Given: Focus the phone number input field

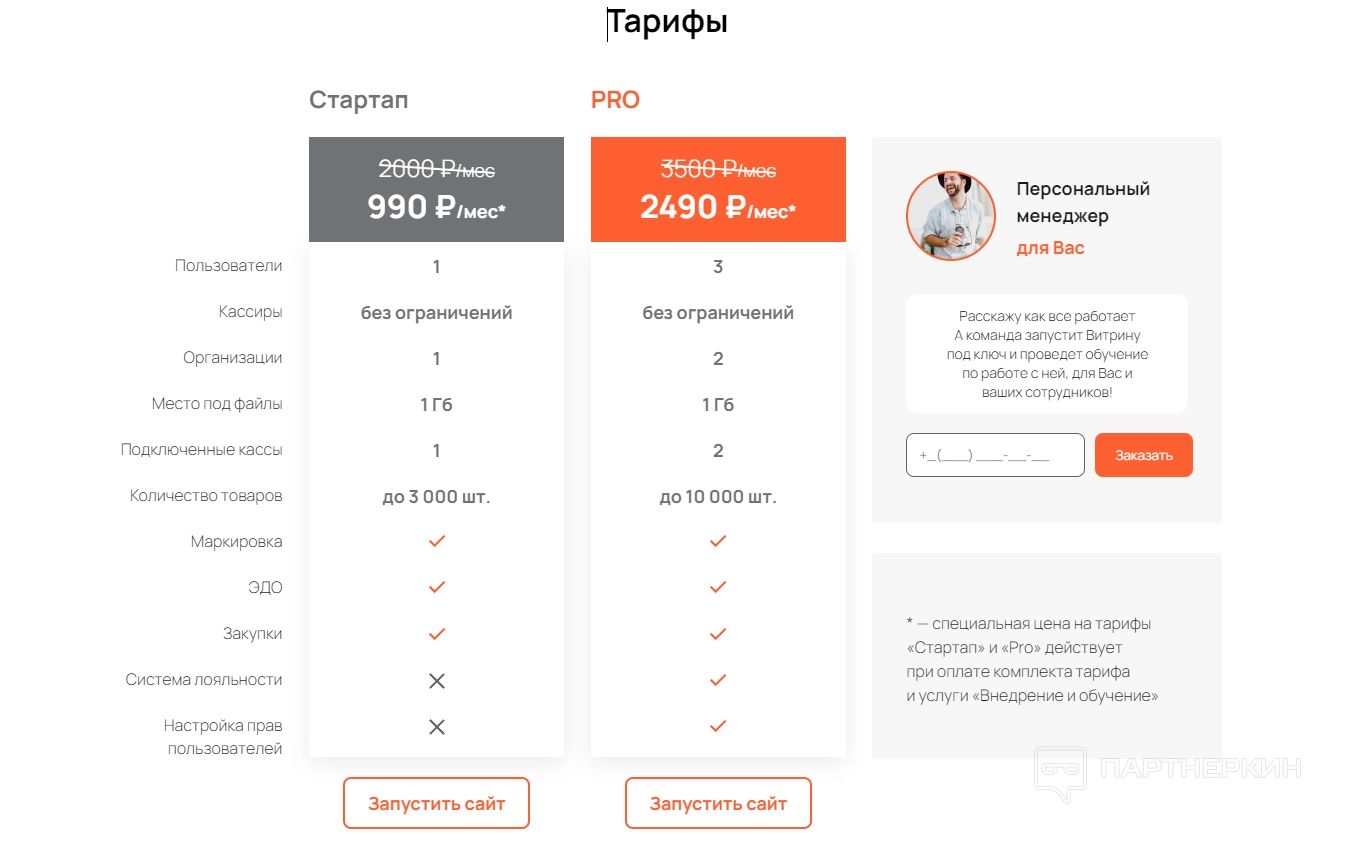Looking at the screenshot, I should point(995,455).
